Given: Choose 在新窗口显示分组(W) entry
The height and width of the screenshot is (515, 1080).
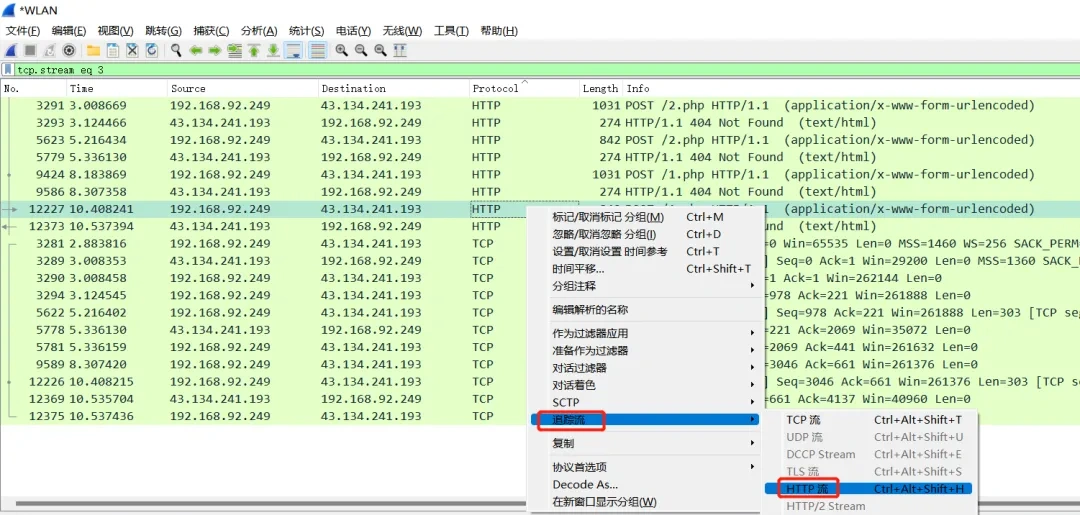Looking at the screenshot, I should pos(645,502).
